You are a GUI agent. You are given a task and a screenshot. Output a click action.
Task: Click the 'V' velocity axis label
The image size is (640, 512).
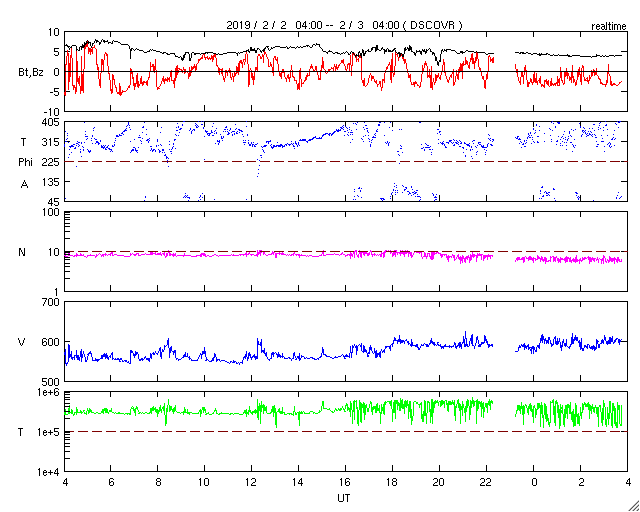[x=22, y=342]
